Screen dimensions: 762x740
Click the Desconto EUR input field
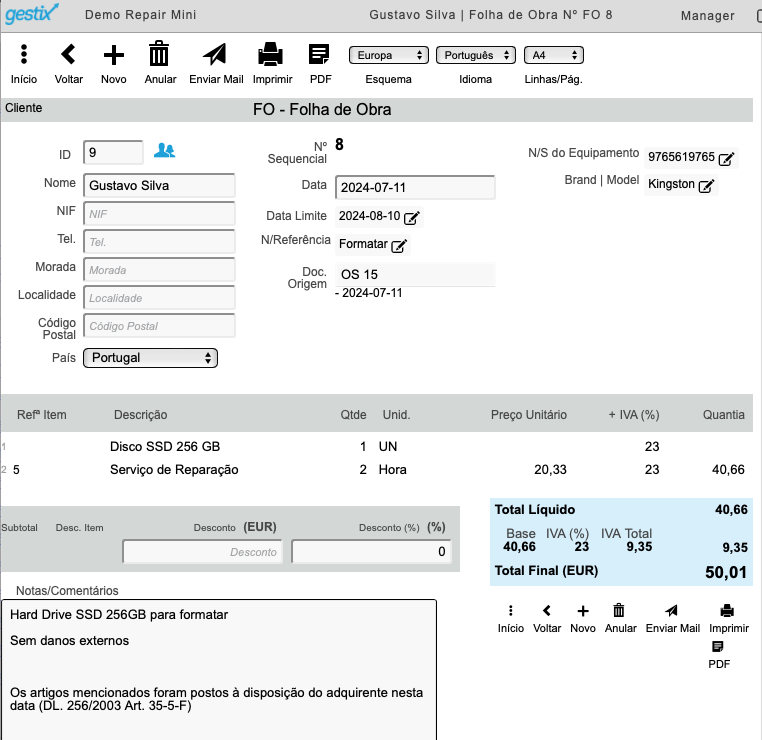(203, 551)
